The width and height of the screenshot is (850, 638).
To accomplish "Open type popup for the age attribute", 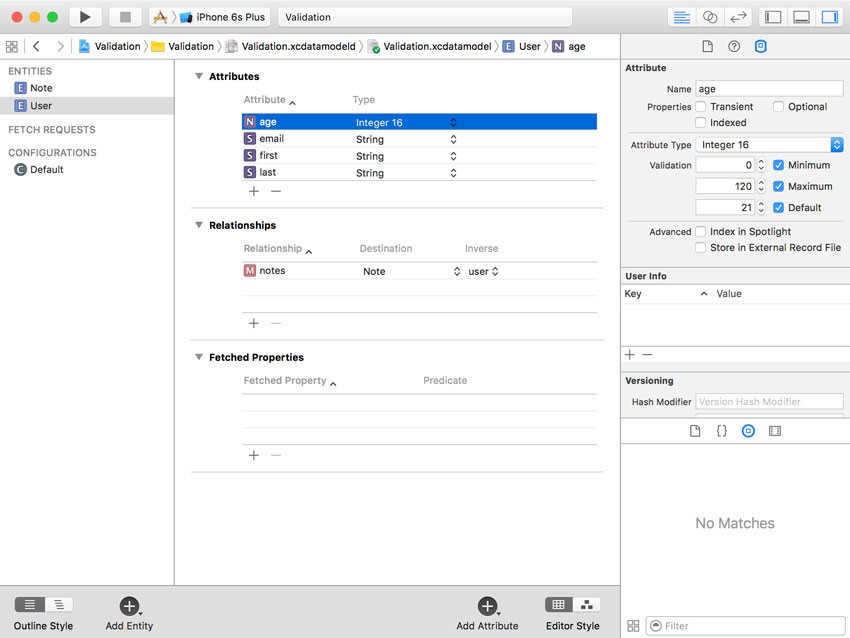I will point(453,123).
